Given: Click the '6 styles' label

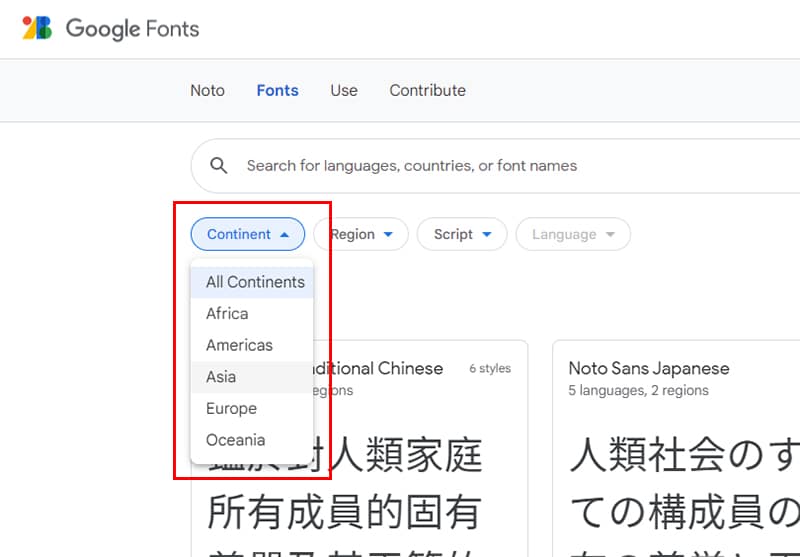Looking at the screenshot, I should click(490, 368).
